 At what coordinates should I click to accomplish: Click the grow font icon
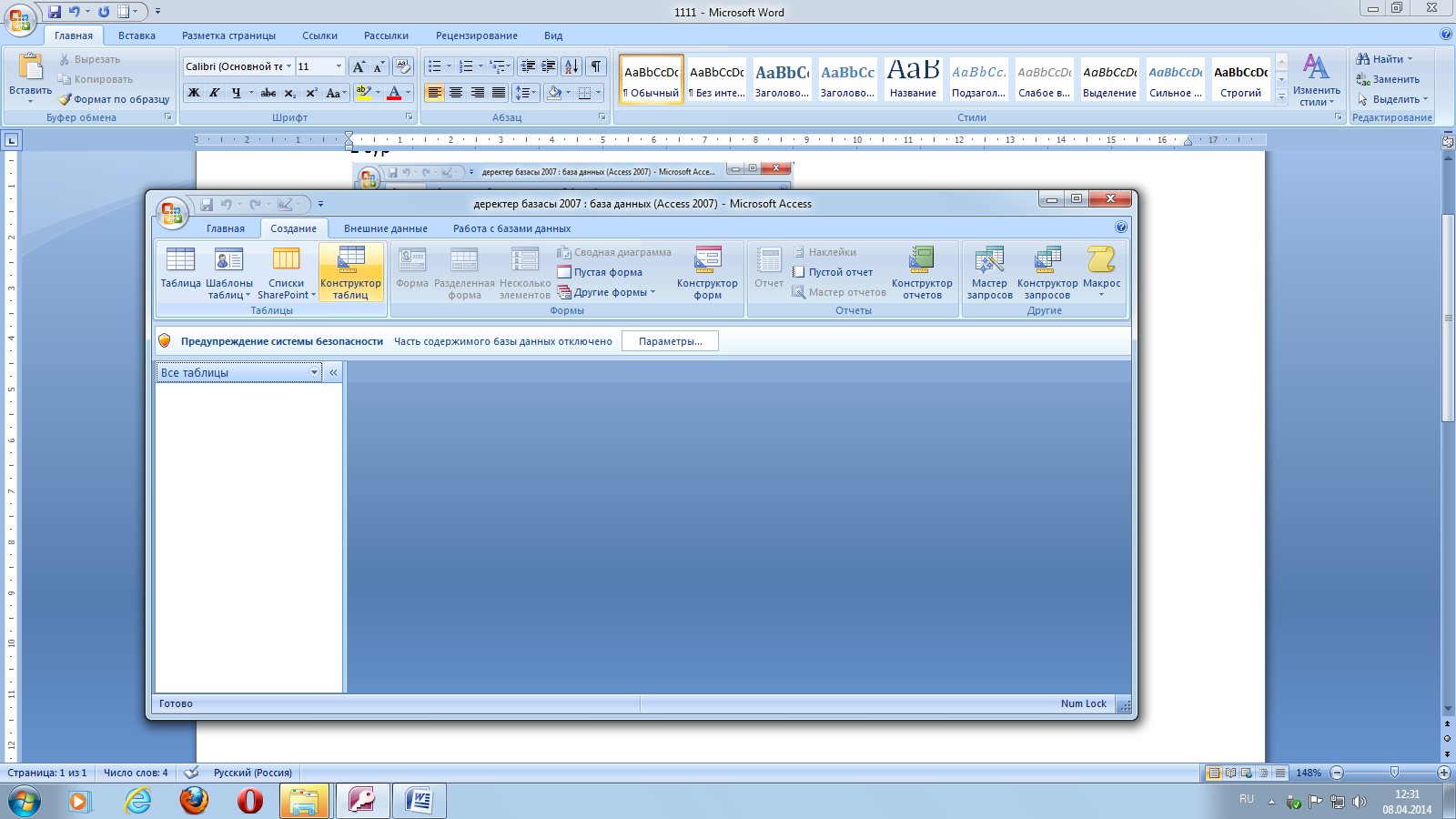[x=359, y=66]
